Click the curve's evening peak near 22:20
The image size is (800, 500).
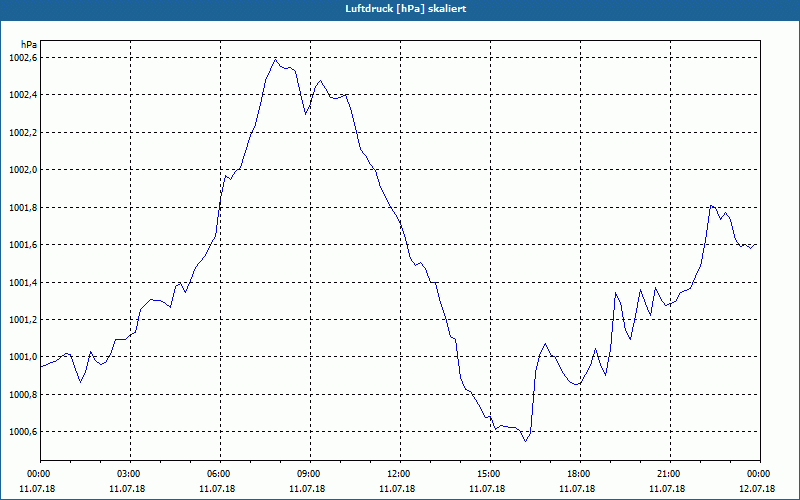pos(711,206)
